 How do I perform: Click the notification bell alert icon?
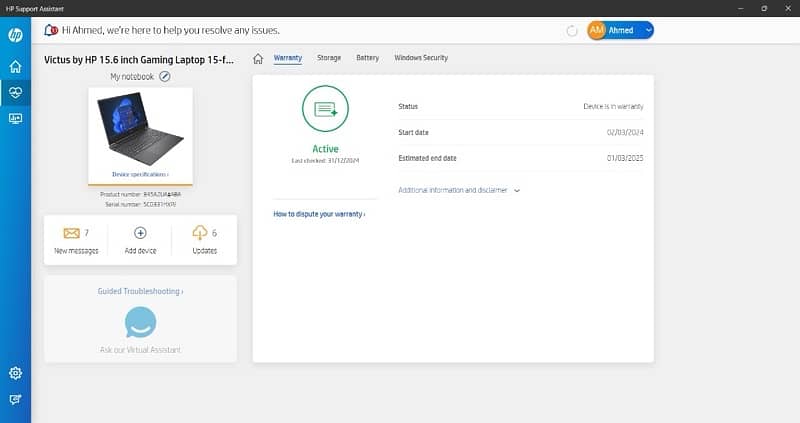[51, 31]
